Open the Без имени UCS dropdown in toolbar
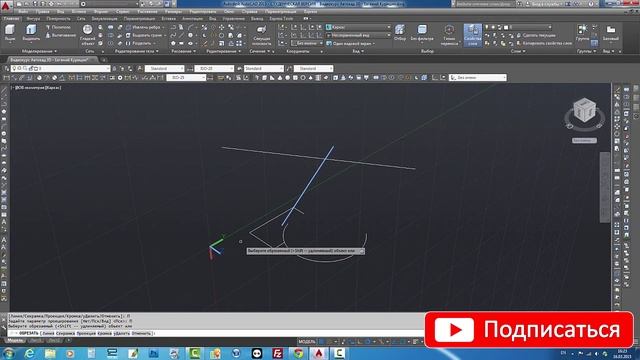 [478, 78]
